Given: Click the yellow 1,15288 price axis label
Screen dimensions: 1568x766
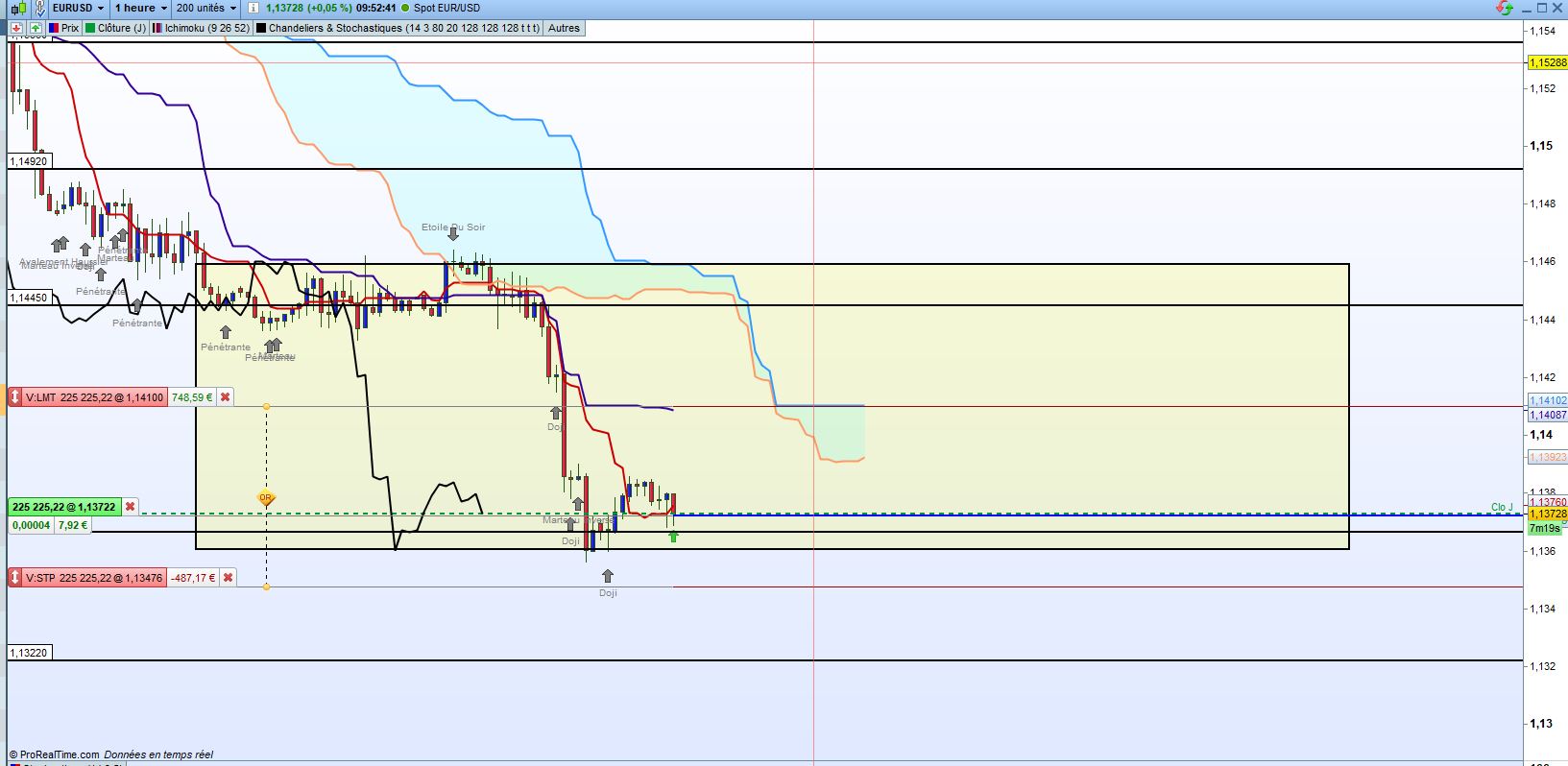Looking at the screenshot, I should (1547, 62).
